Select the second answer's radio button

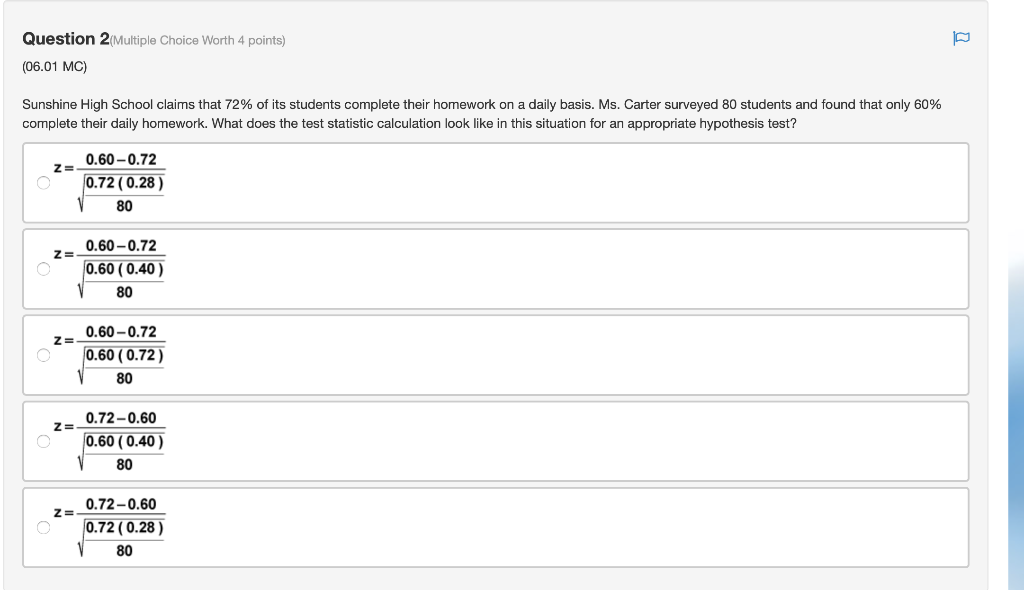pos(43,269)
